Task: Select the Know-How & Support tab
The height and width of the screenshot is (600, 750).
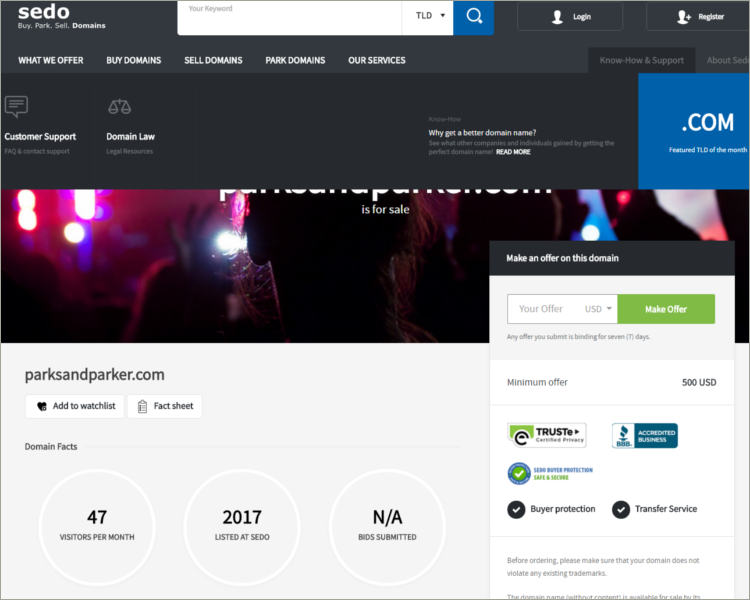Action: 641,60
